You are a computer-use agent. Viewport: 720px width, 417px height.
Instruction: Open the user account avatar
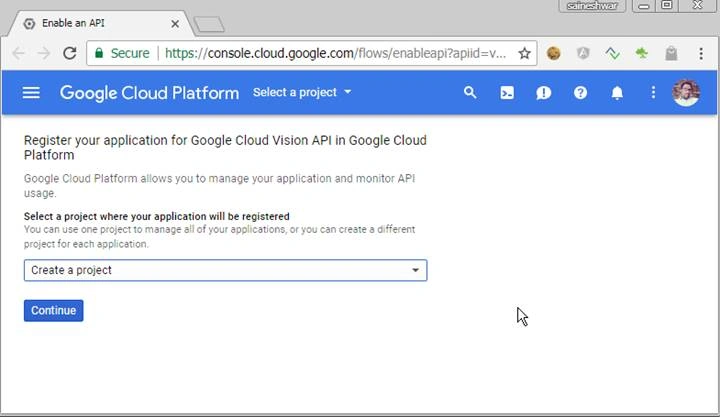click(x=686, y=93)
